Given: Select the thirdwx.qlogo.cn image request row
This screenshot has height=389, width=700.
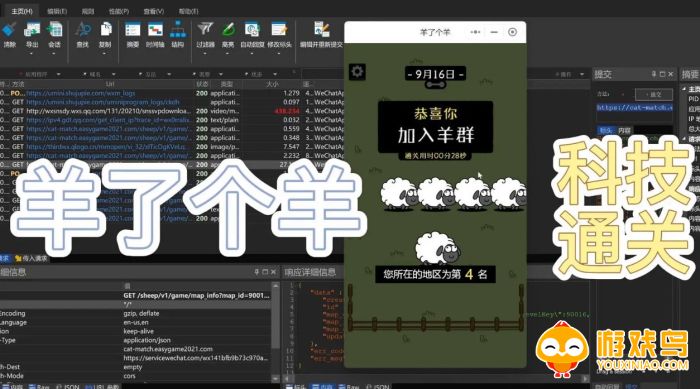Looking at the screenshot, I should tap(172, 146).
